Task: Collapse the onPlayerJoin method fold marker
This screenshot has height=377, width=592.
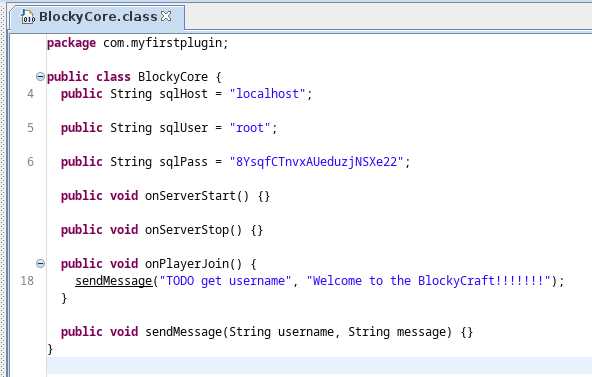Action: point(40,263)
